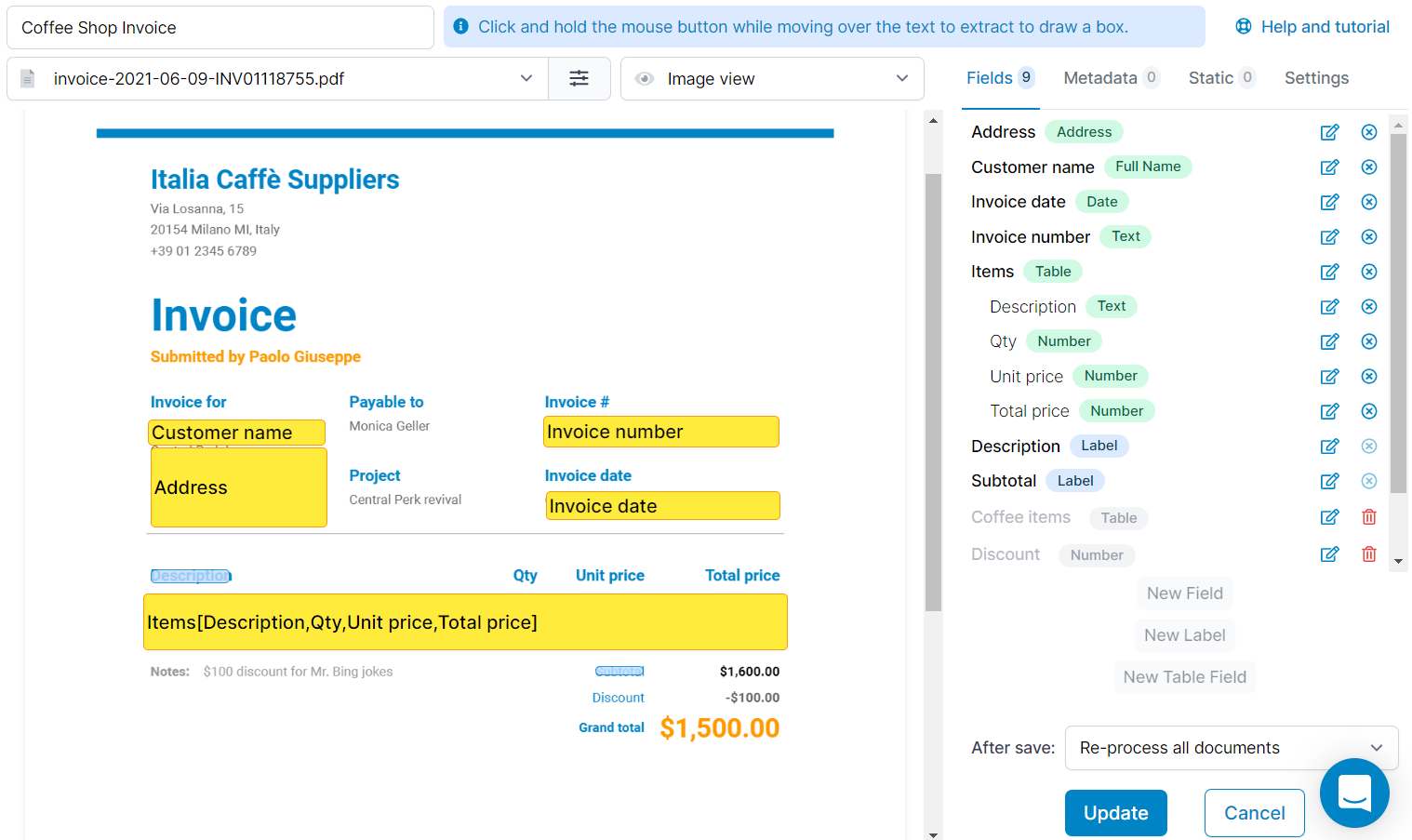Edit the Items table field
1412x840 pixels.
(1329, 271)
